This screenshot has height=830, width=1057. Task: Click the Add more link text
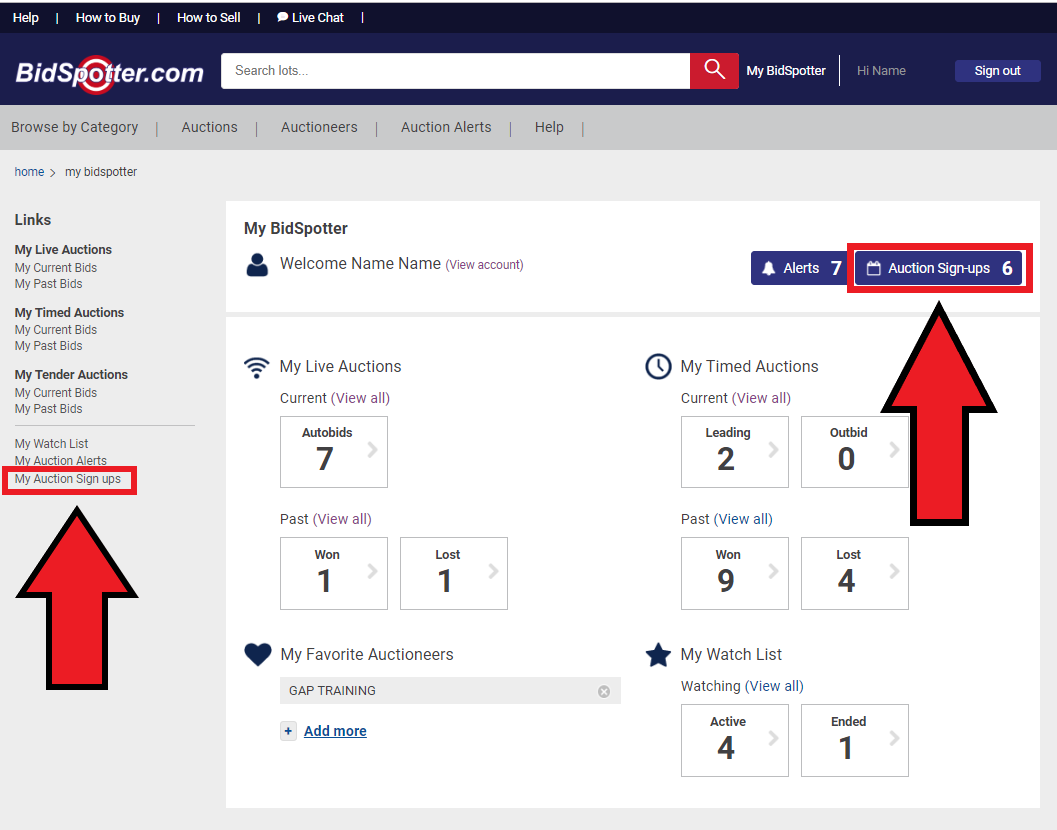coord(335,731)
